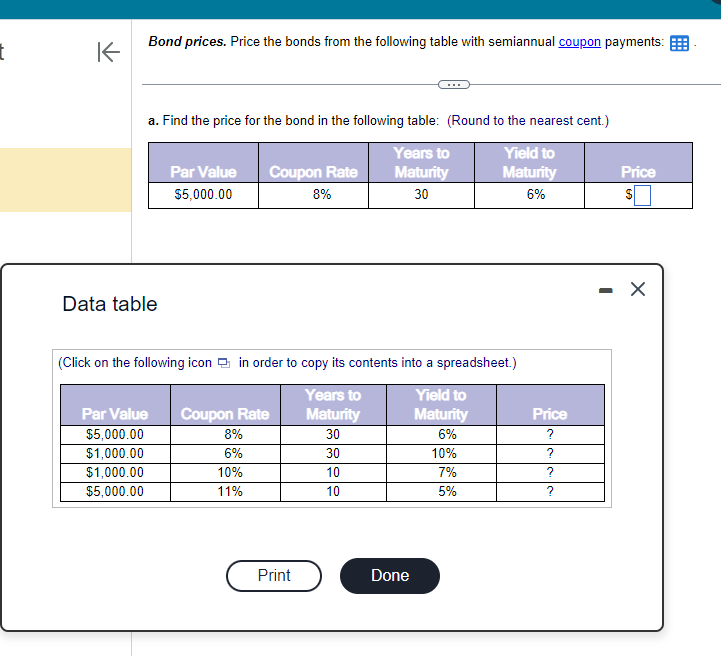The height and width of the screenshot is (656, 721).
Task: Click the 11% coupon rate cell
Action: point(230,492)
